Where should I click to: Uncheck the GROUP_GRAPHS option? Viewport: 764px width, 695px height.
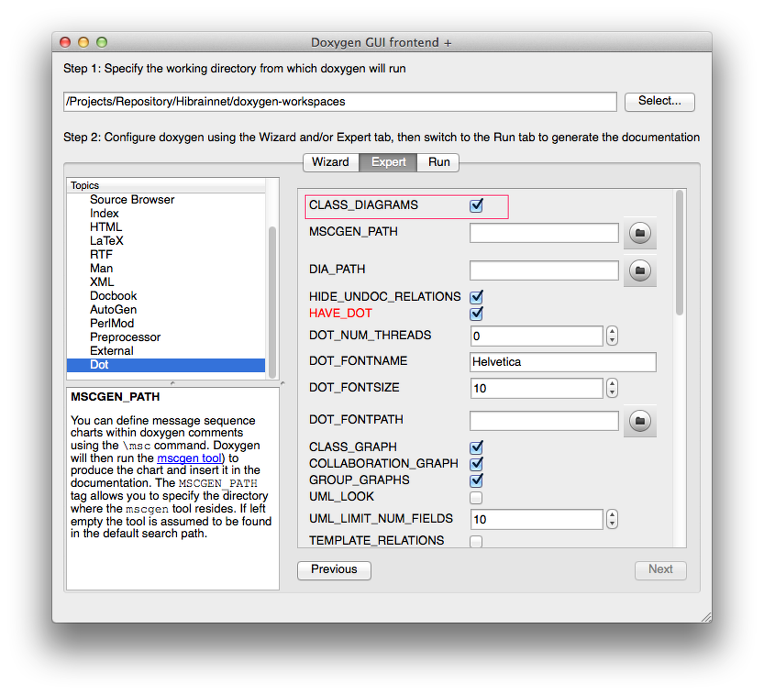tap(477, 480)
